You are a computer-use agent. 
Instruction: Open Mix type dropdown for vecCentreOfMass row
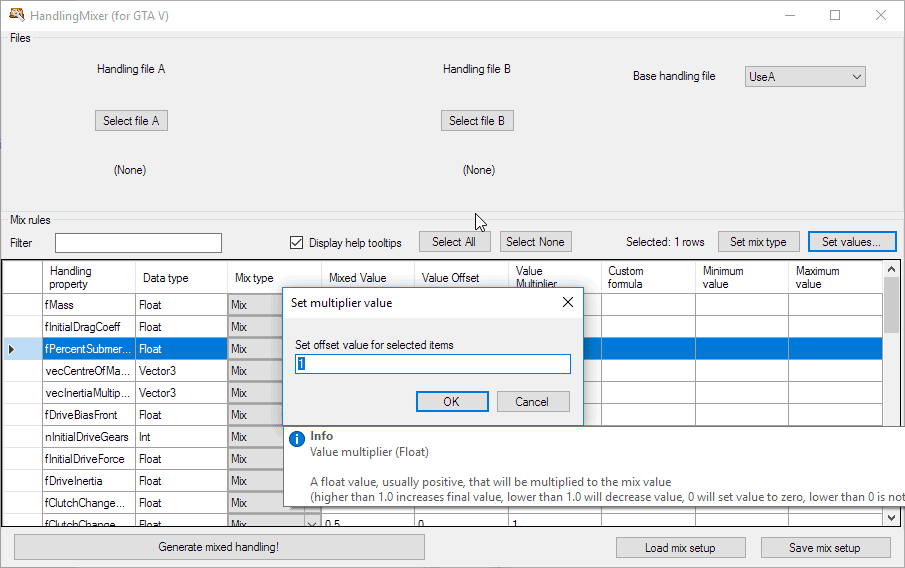[x=256, y=371]
